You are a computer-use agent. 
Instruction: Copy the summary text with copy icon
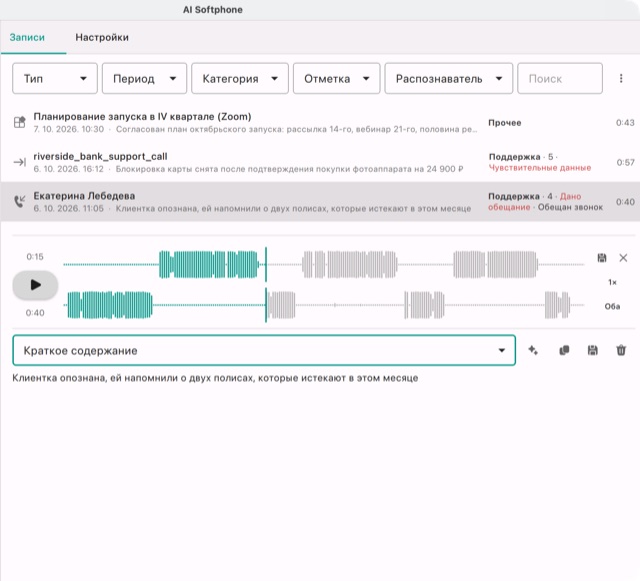click(x=564, y=350)
